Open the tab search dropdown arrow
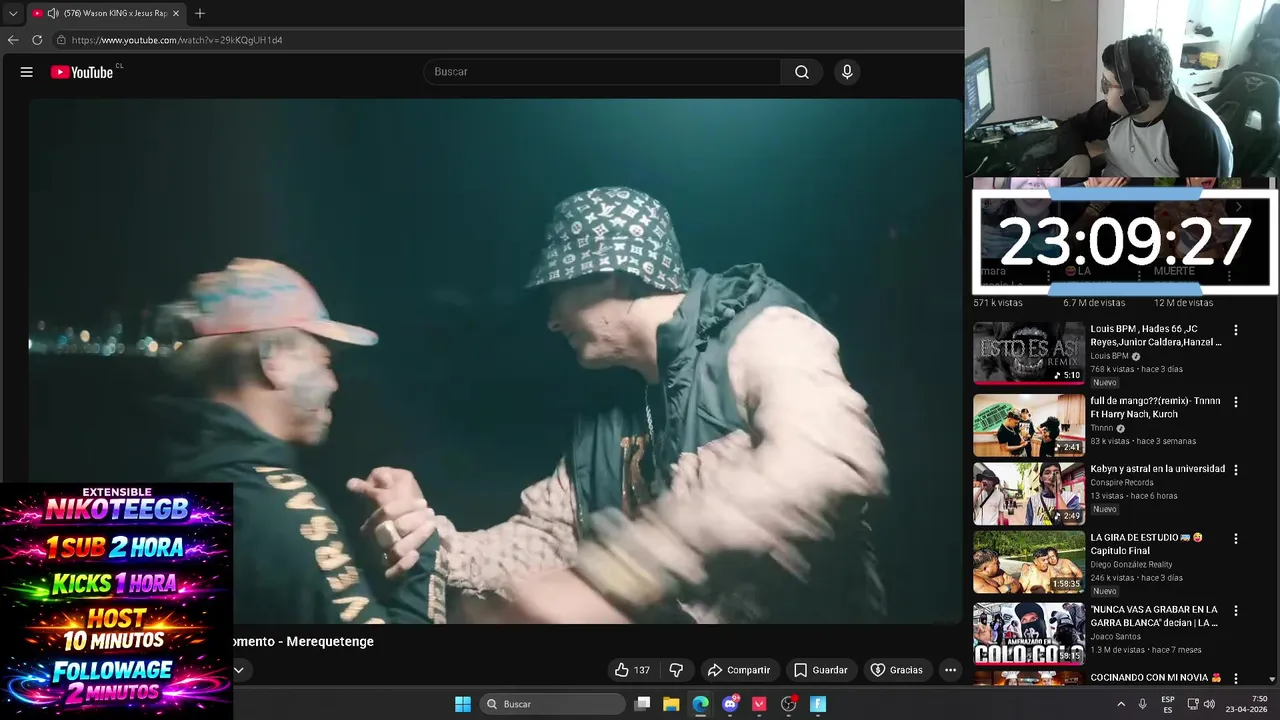The width and height of the screenshot is (1280, 720). tap(12, 13)
